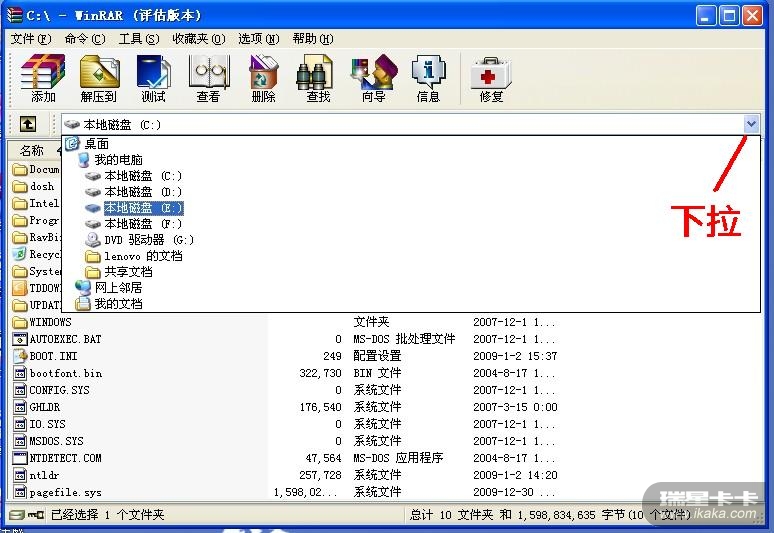The image size is (774, 533).
Task: Click the WinRAR title bar icon
Action: [15, 15]
